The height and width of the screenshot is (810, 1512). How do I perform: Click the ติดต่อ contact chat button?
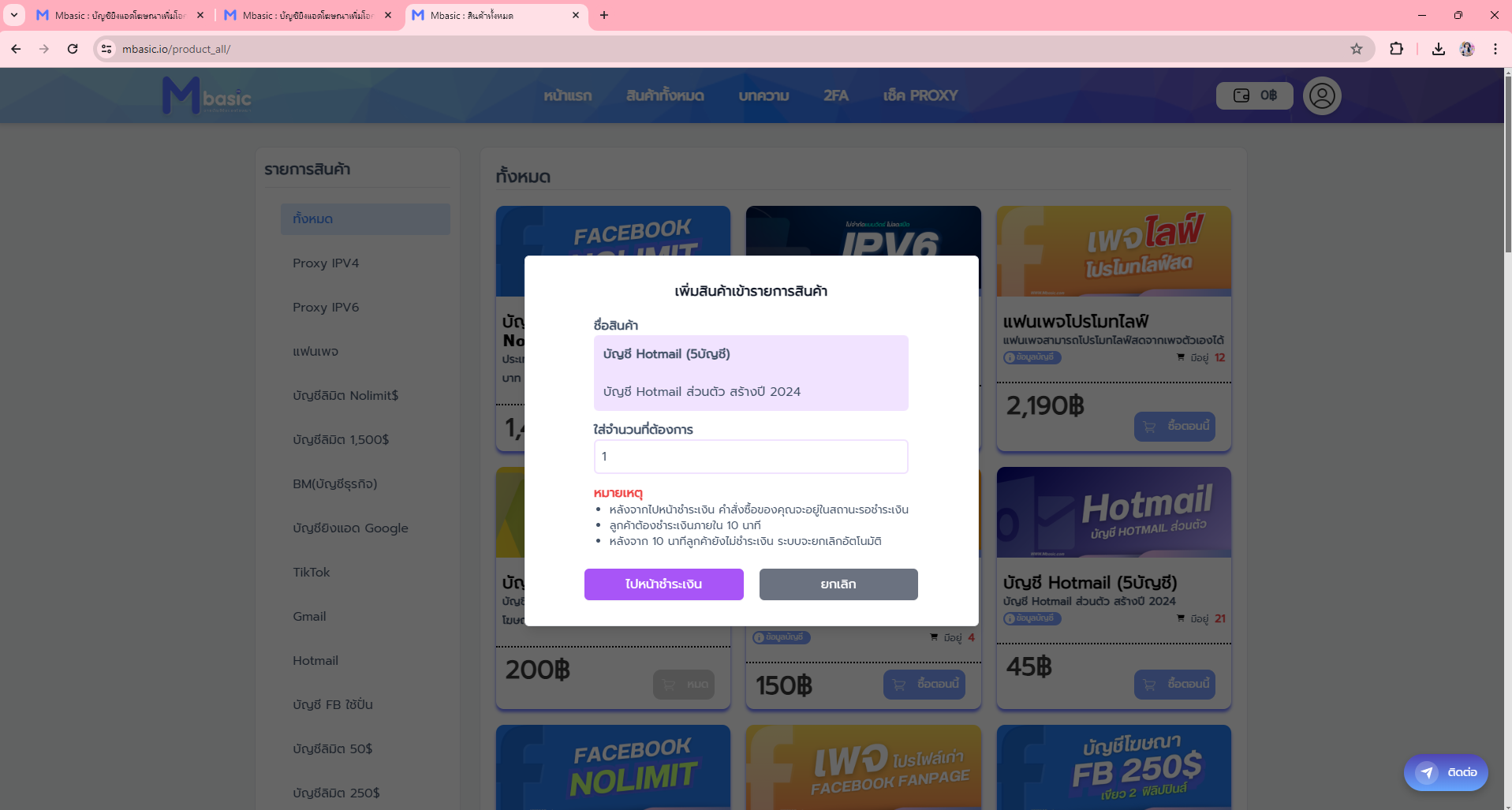point(1446,773)
